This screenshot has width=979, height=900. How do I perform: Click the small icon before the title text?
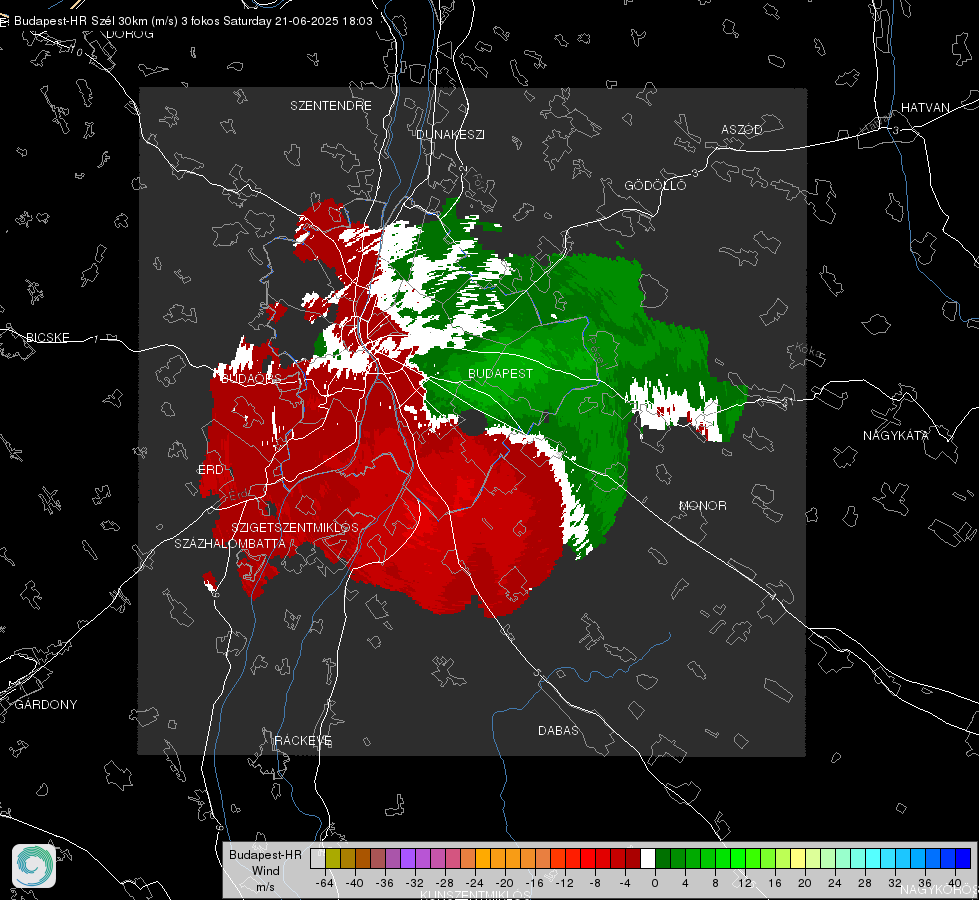(4, 21)
